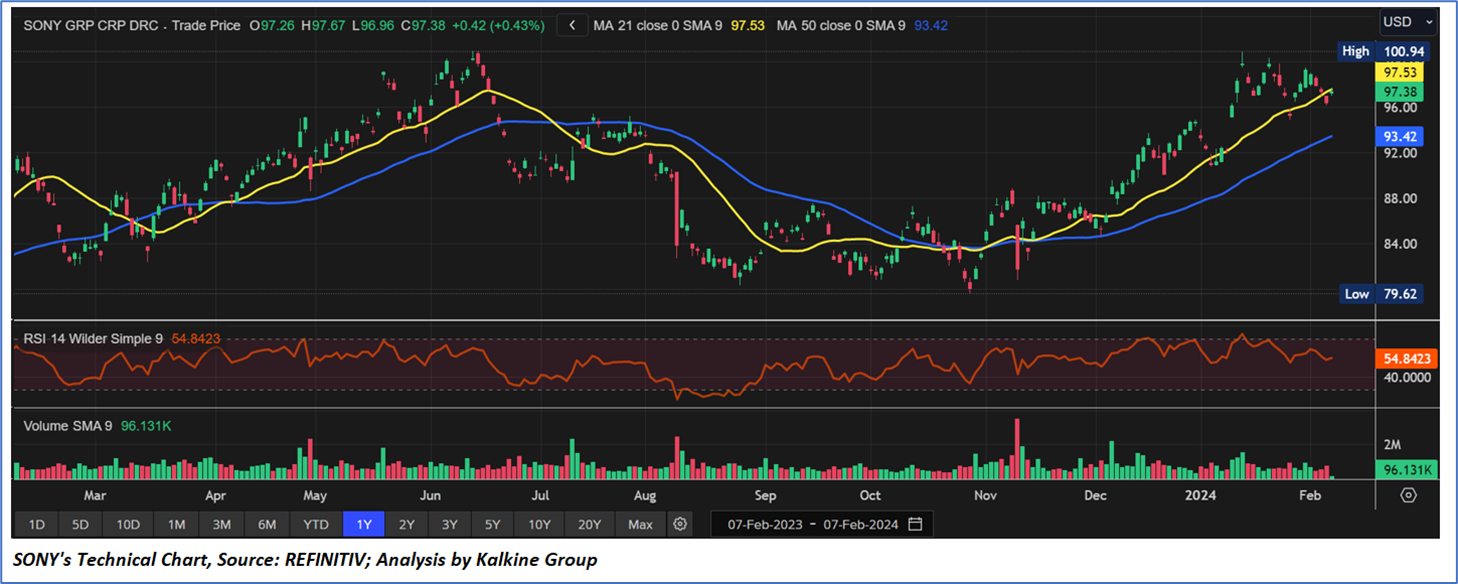
Task: Open the date range calendar icon
Action: (x=915, y=524)
